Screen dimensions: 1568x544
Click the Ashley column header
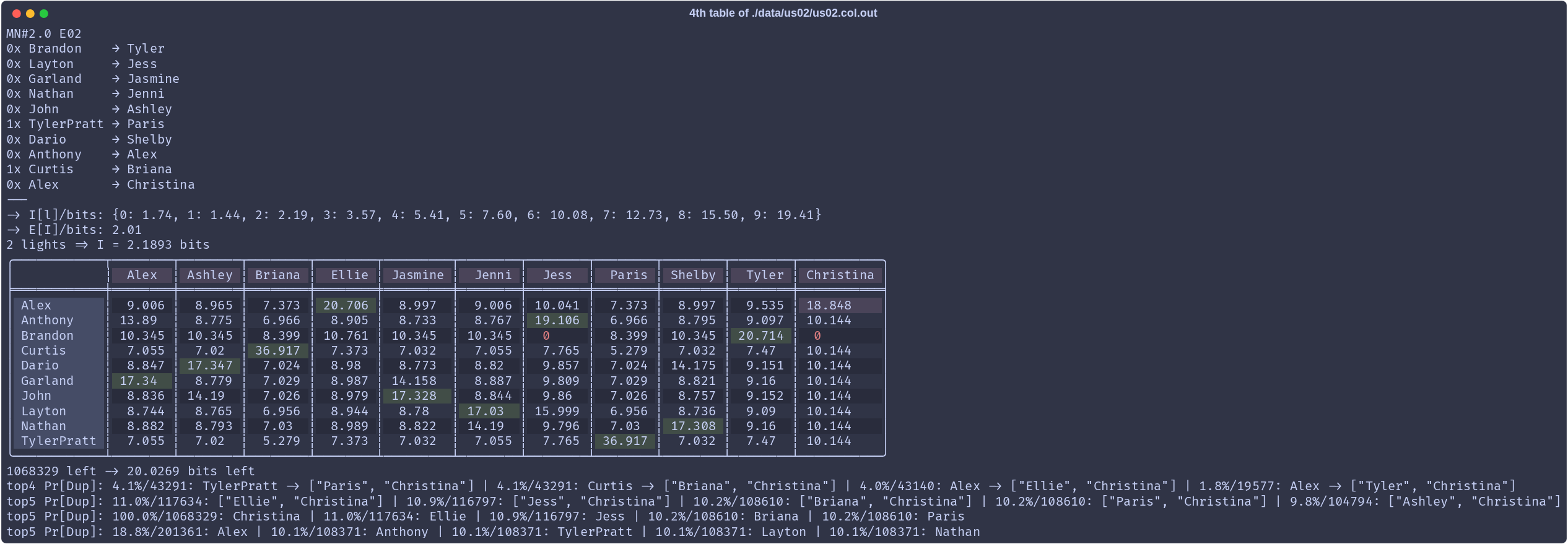tap(210, 275)
